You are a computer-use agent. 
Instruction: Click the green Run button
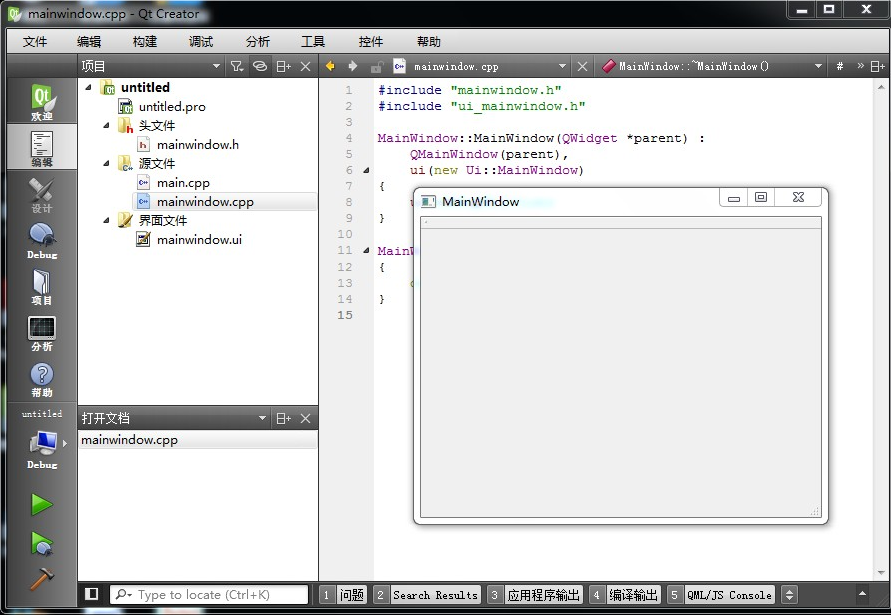(x=41, y=504)
